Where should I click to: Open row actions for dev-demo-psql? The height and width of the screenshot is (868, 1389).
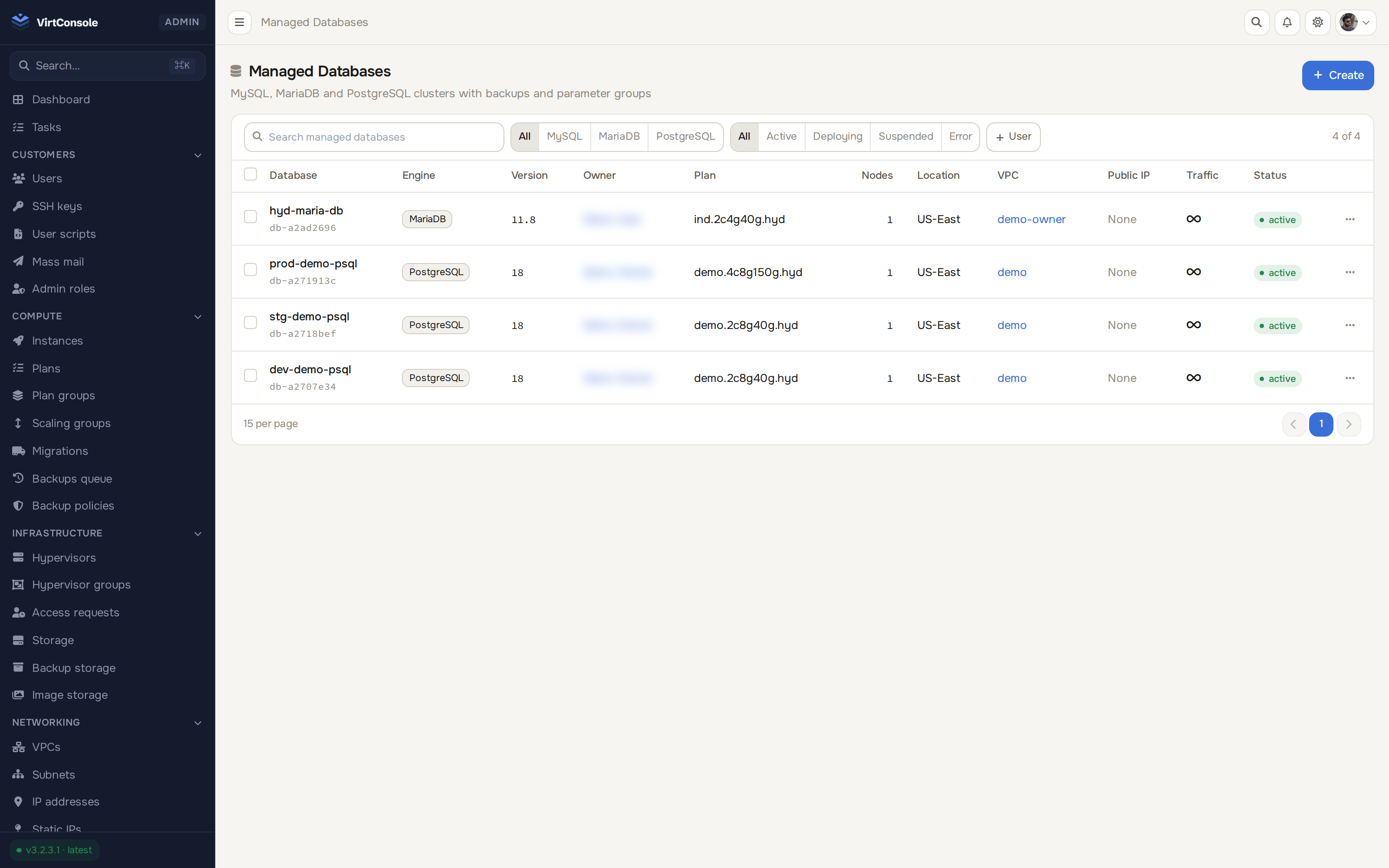1350,378
